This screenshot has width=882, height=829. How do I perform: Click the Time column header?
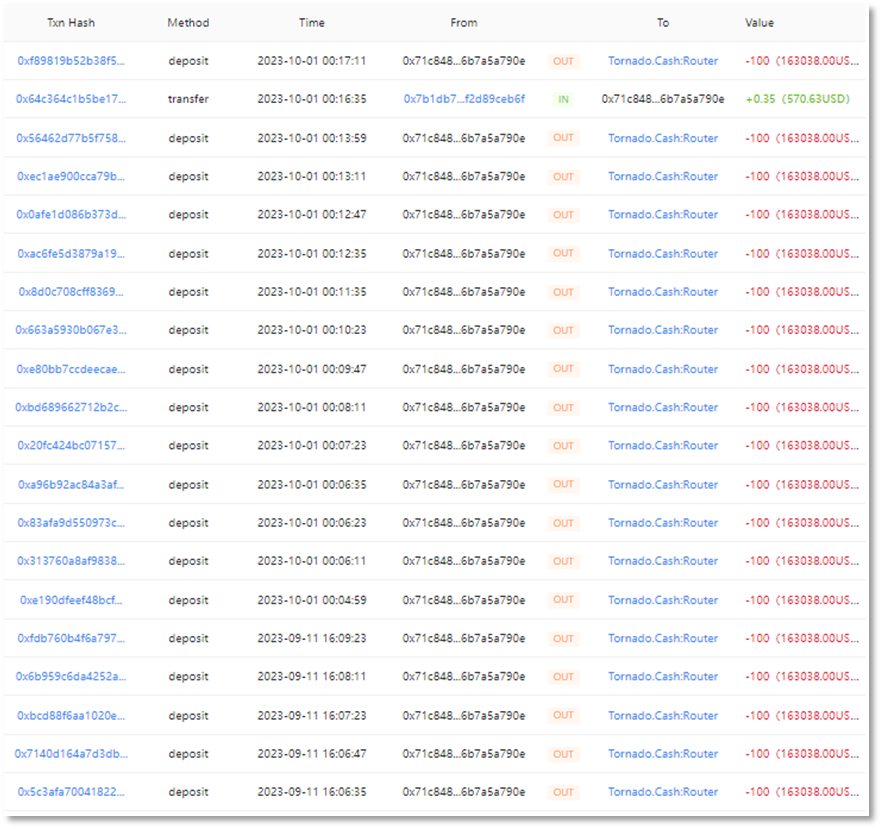[311, 22]
